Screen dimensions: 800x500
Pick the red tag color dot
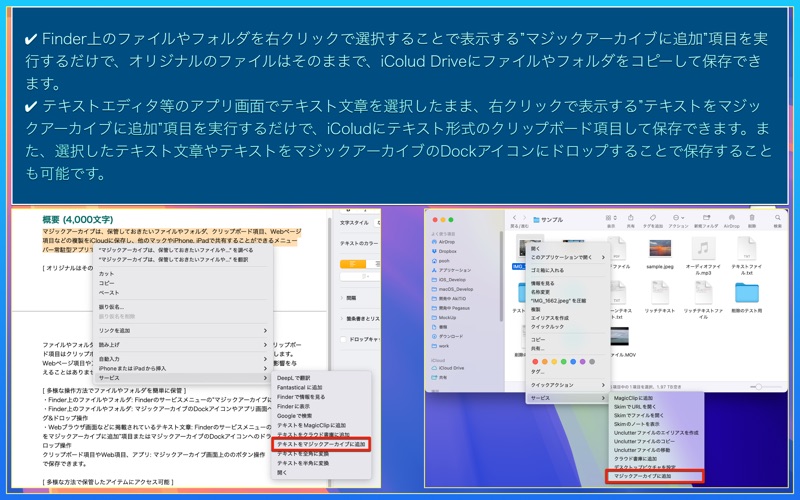pyautogui.click(x=535, y=362)
